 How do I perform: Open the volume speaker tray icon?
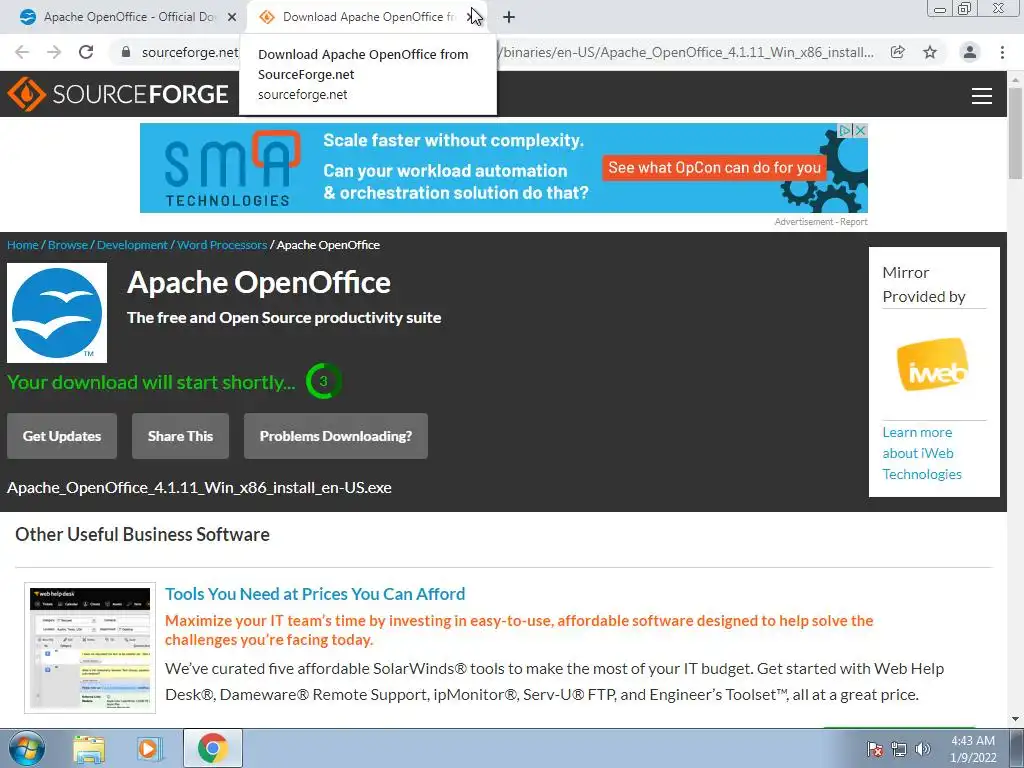tap(923, 749)
